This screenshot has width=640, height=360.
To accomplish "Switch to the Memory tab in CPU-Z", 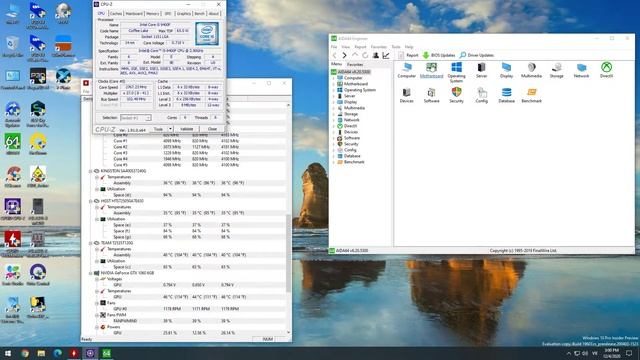I will (x=153, y=13).
